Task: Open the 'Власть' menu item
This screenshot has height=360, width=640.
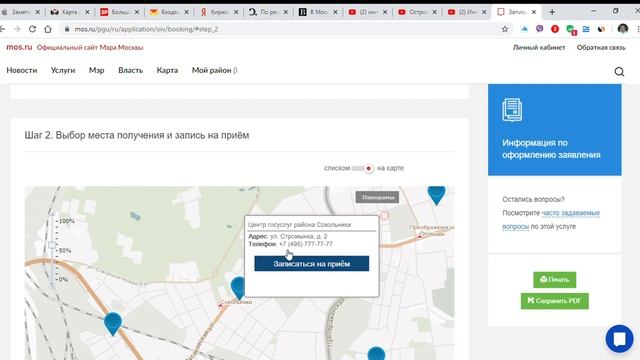Action: [x=131, y=70]
